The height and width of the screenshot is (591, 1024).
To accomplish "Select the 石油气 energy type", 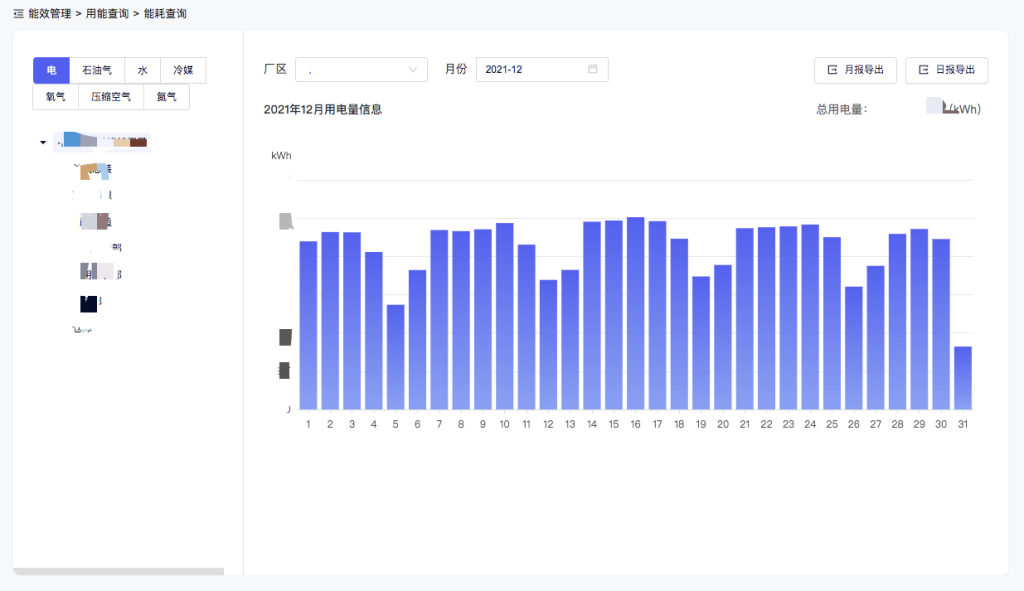I will [x=95, y=70].
